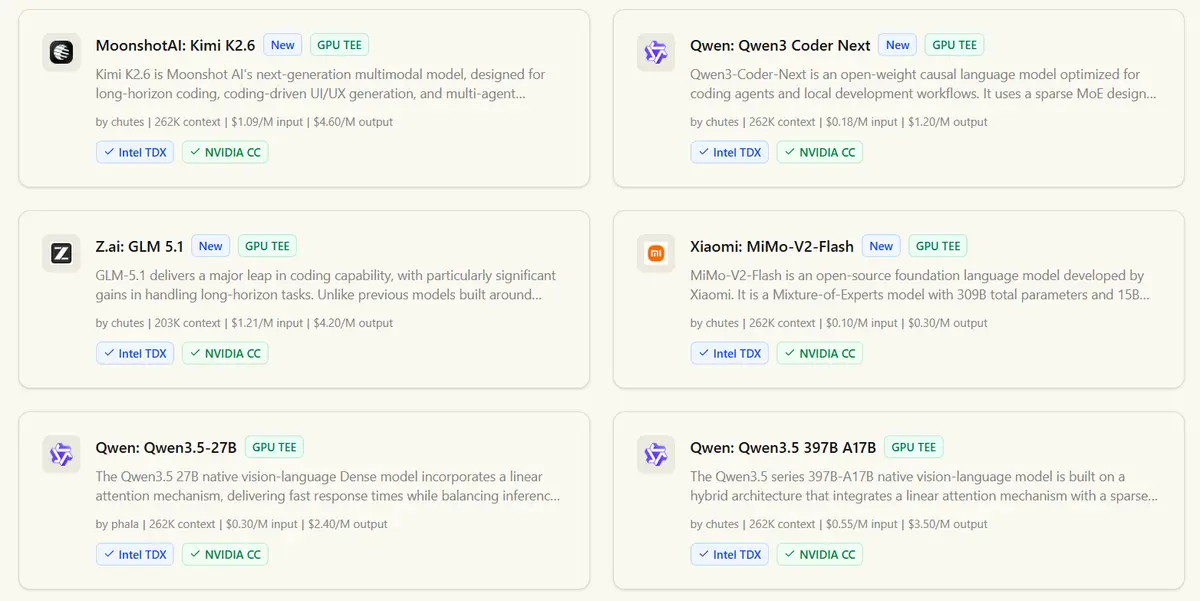Open Qwen: Qwen3 Coder Next title
The height and width of the screenshot is (601, 1200).
pos(780,45)
